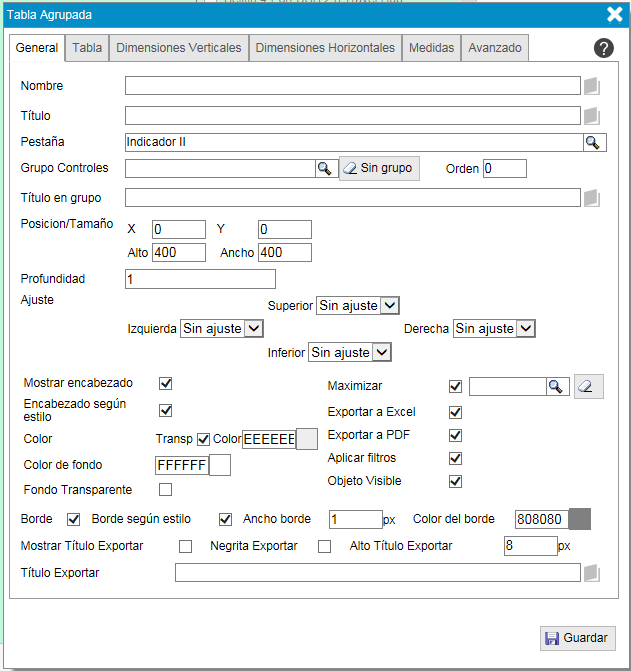Click the magnifier icon in Maximizar field
The height and width of the screenshot is (671, 631).
(556, 387)
